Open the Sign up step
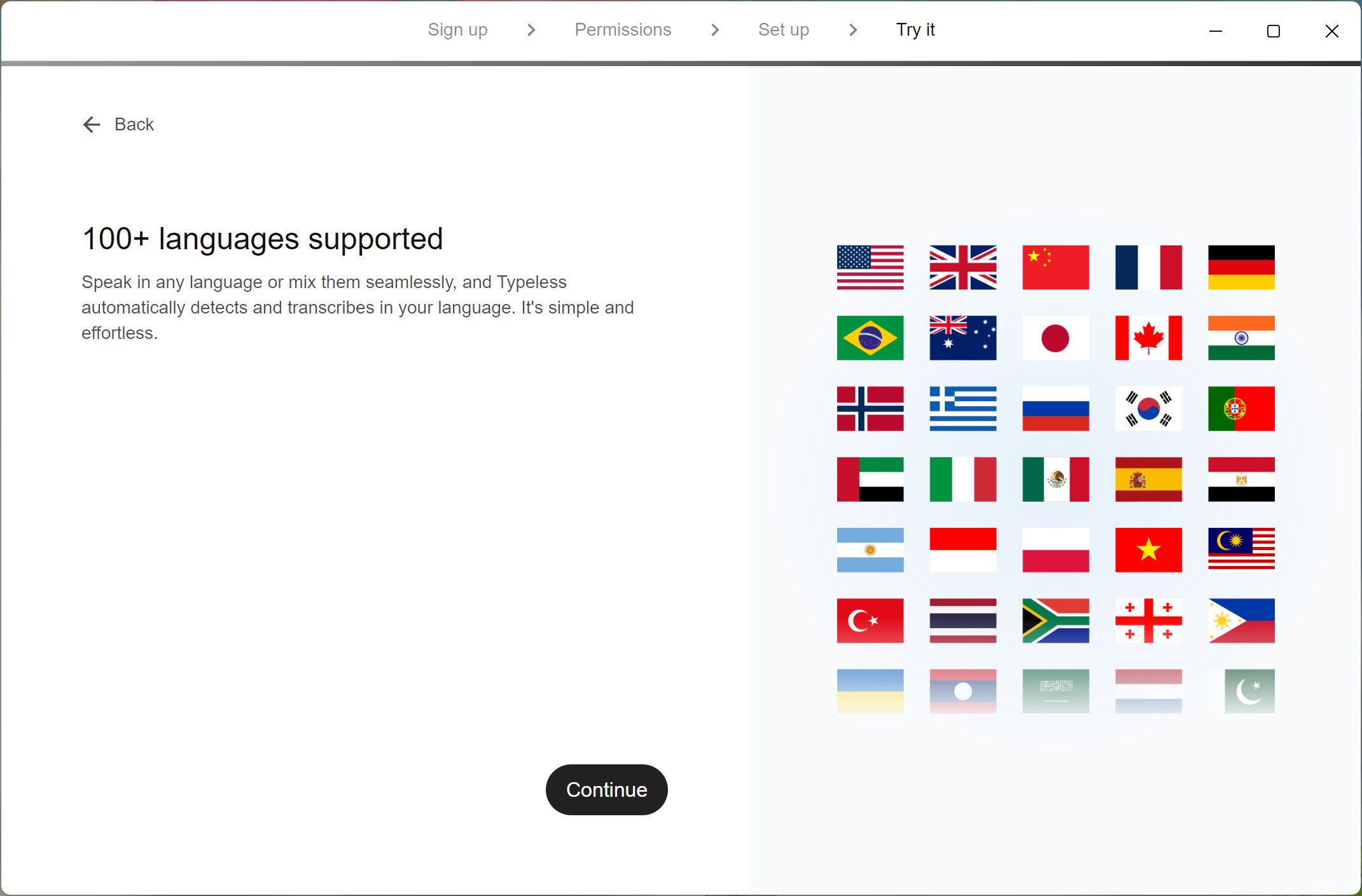This screenshot has height=896, width=1362. click(457, 30)
